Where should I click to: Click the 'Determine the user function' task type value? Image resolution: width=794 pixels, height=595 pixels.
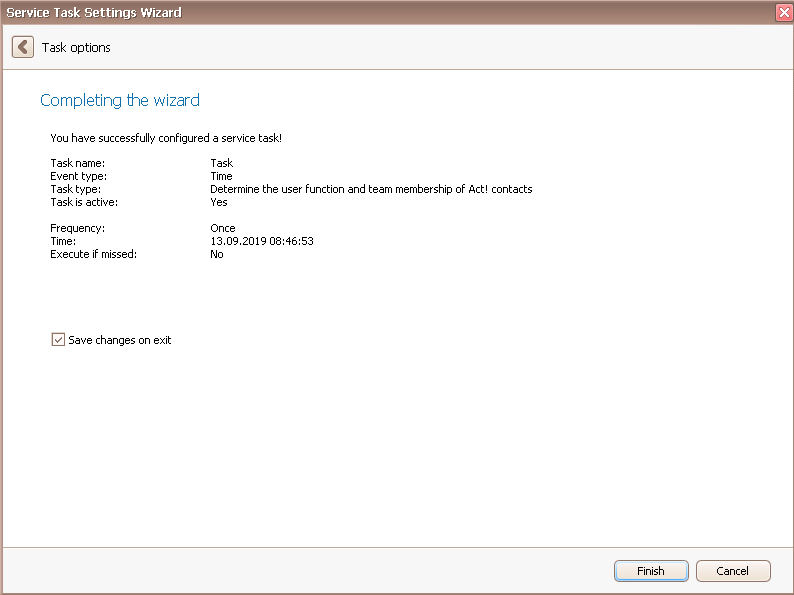coord(371,189)
